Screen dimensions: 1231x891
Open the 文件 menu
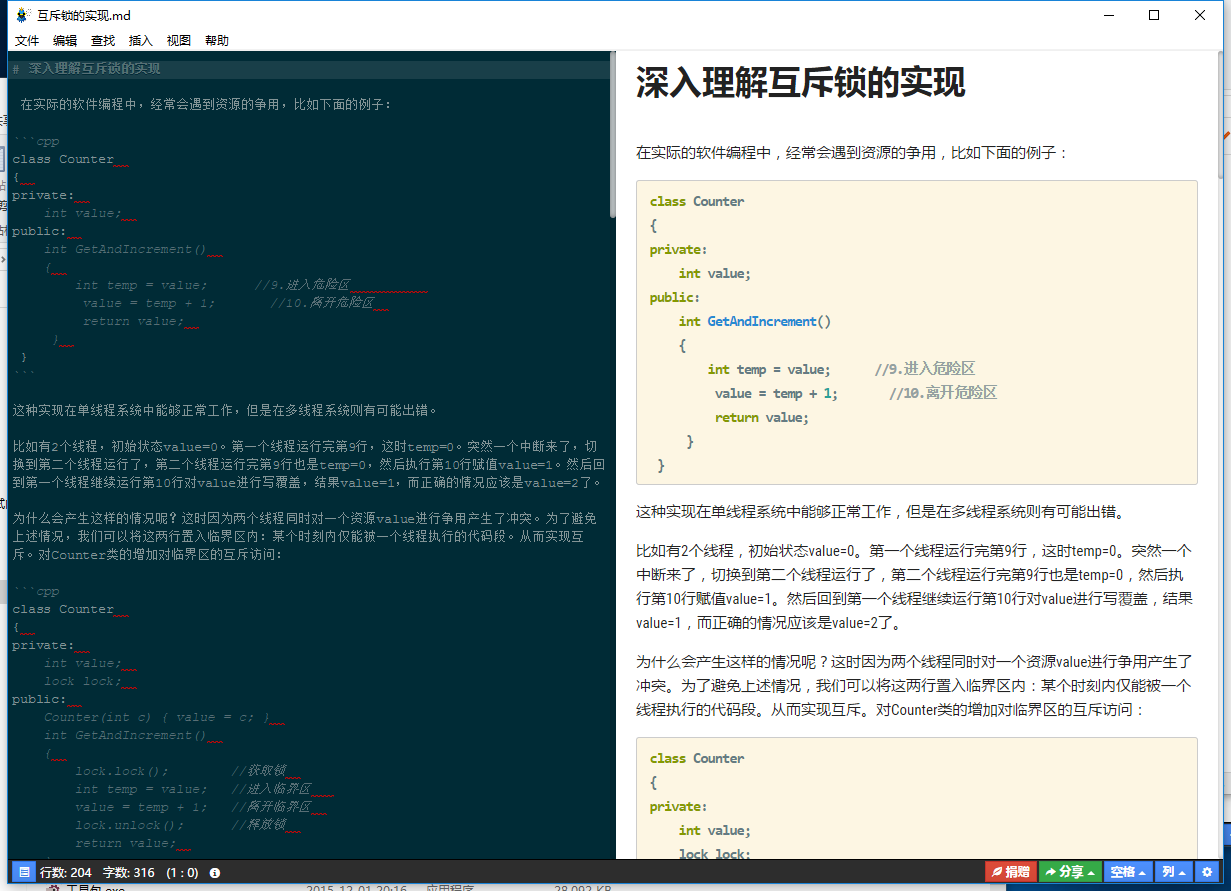27,41
